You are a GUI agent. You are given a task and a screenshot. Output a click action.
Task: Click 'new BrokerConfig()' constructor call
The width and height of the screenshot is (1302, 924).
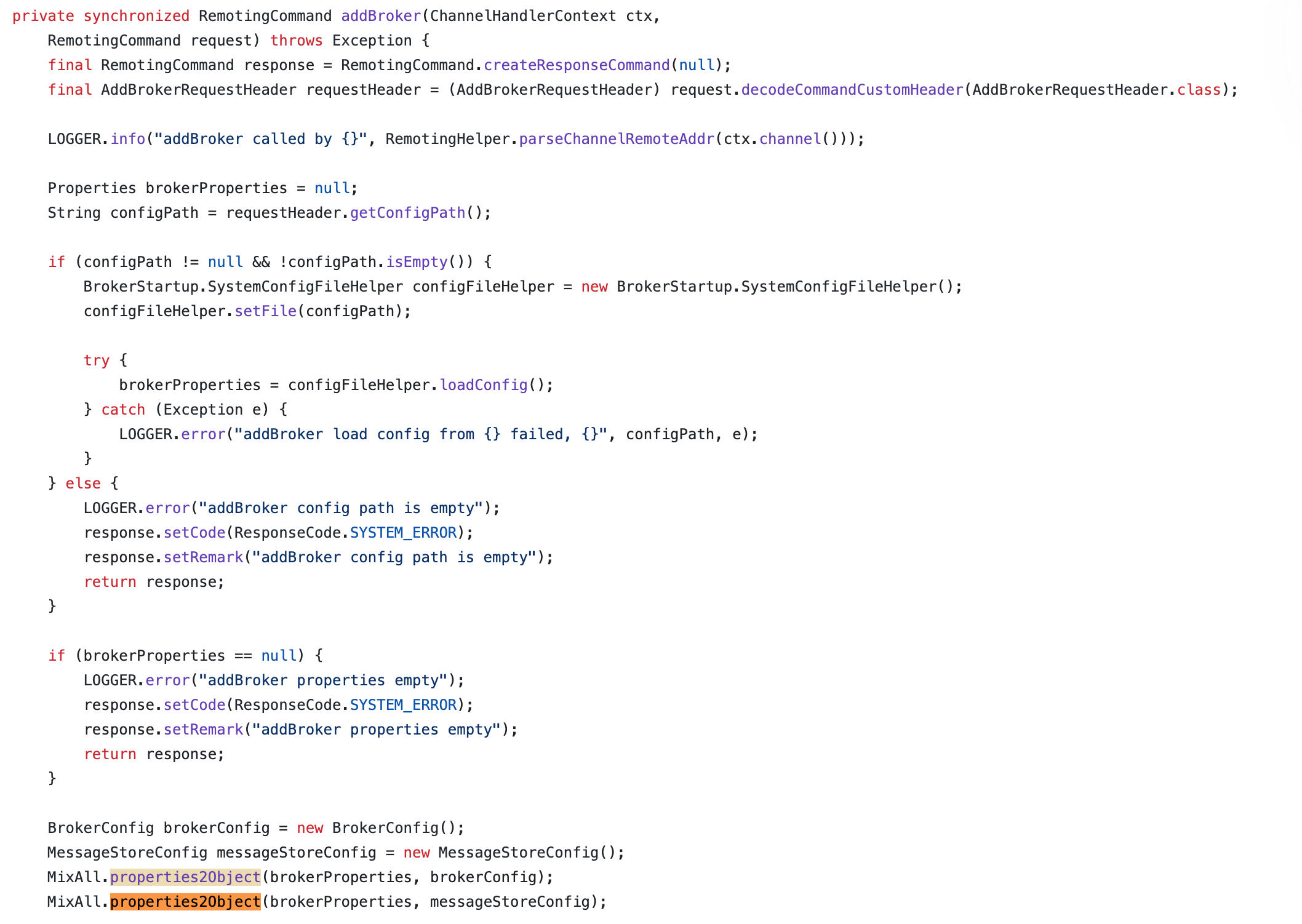376,828
